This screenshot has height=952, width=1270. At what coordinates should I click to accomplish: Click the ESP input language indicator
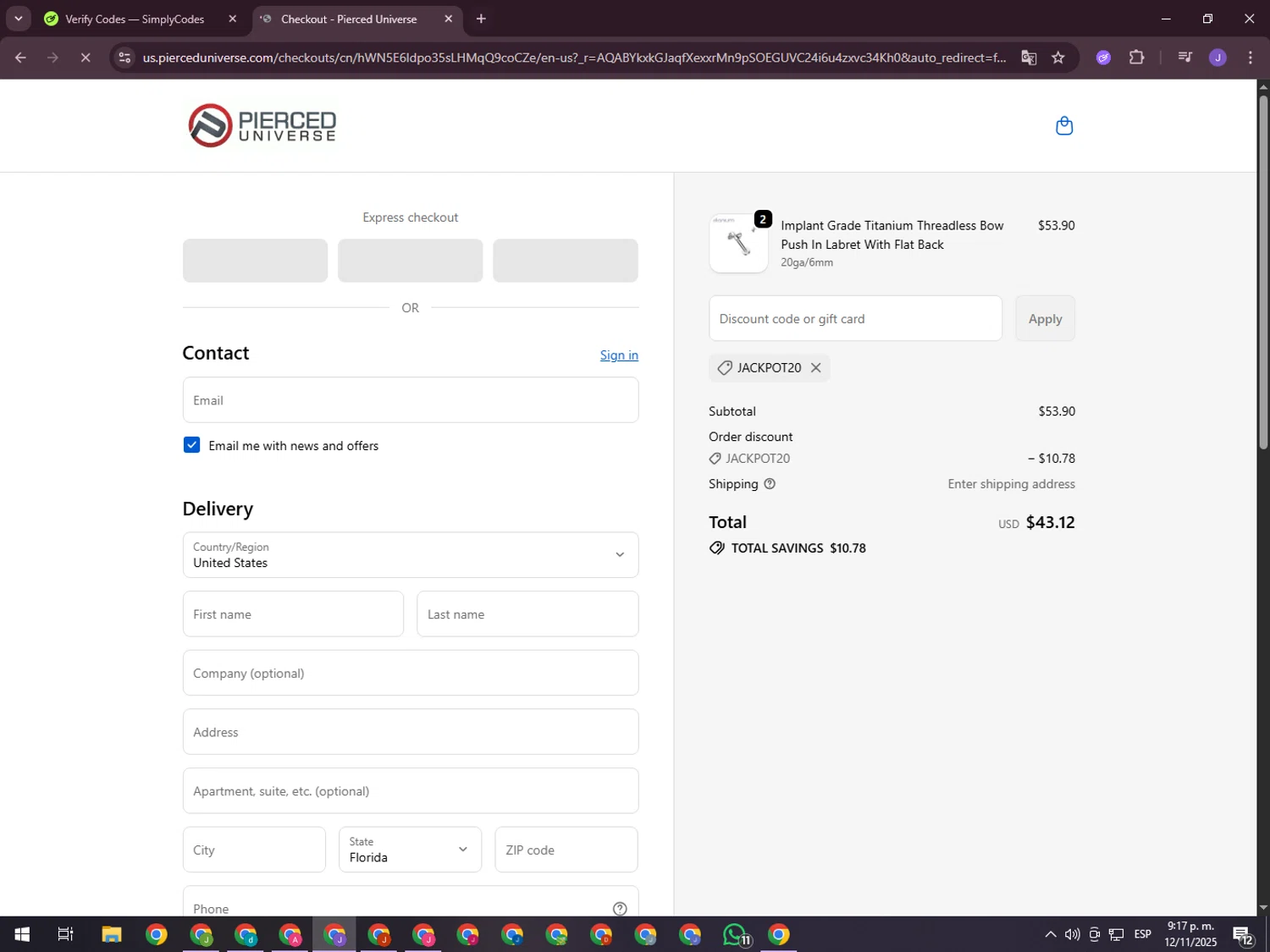(1142, 934)
